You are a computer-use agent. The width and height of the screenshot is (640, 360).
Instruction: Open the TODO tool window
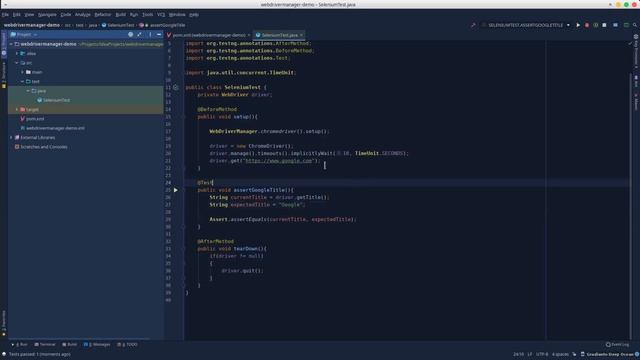127,344
